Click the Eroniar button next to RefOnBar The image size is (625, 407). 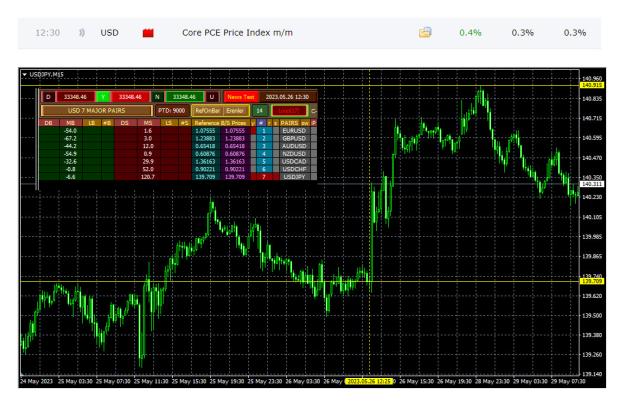(x=235, y=110)
